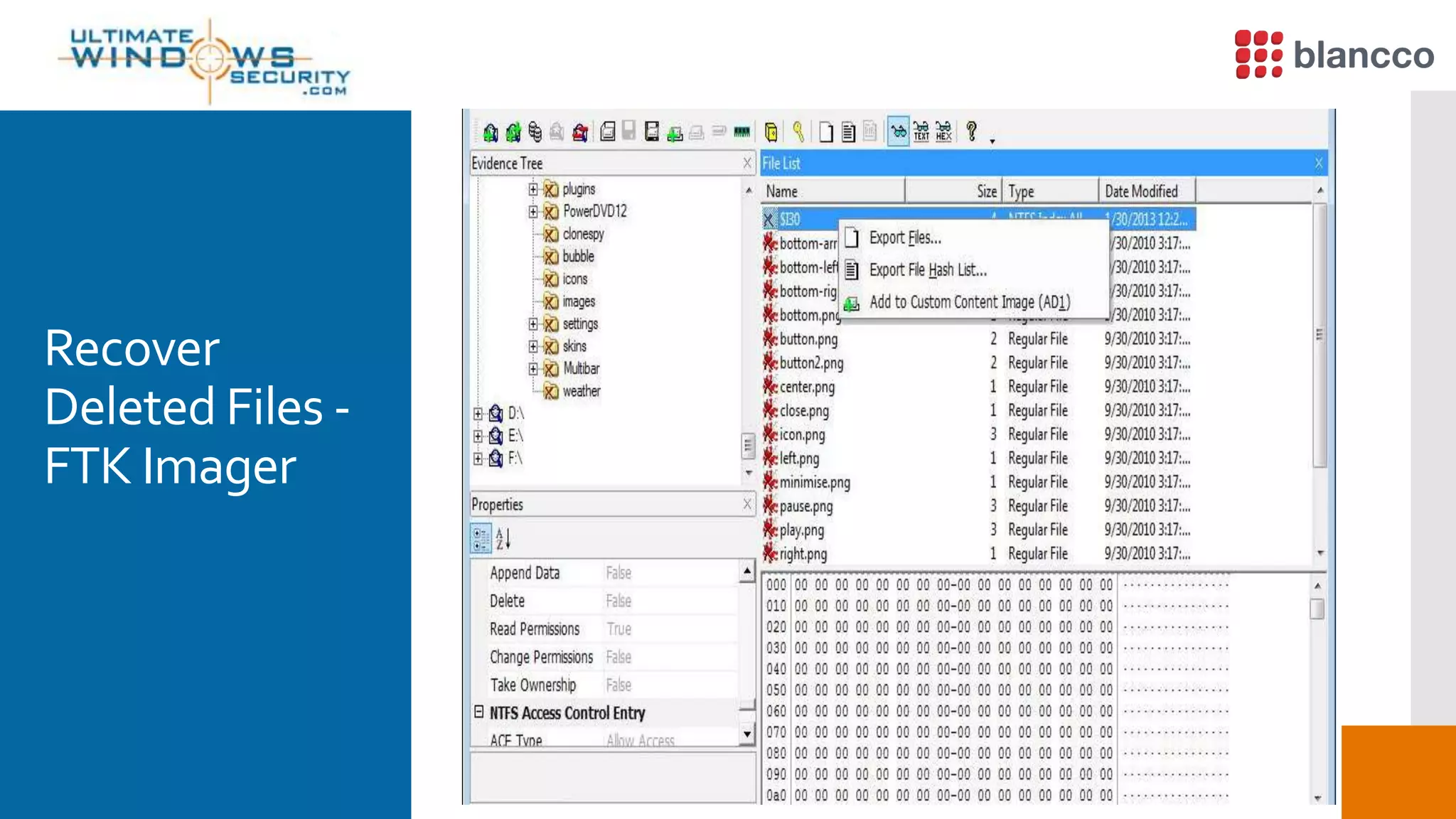Click the File List vertical scrollbar thumb
This screenshot has height=819, width=1456.
(x=1319, y=335)
